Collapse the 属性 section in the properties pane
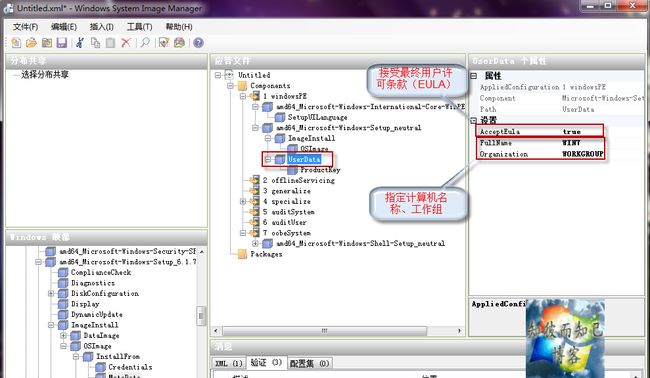 click(x=473, y=76)
